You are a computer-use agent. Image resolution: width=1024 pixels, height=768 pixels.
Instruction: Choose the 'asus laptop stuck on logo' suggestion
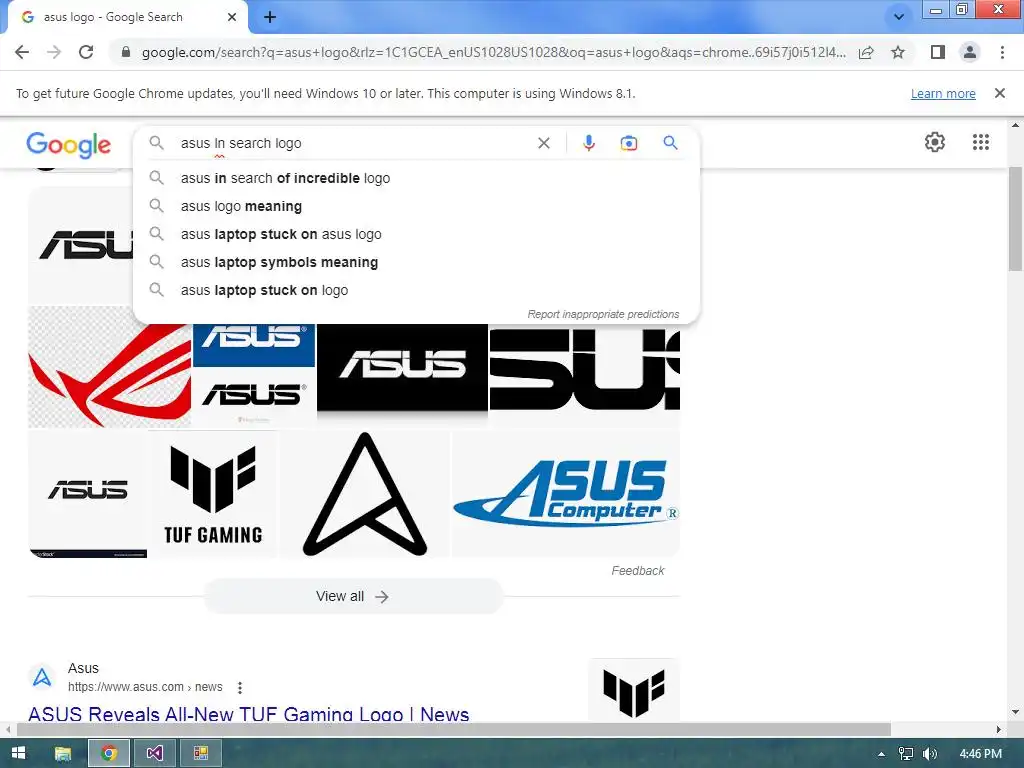pos(416,291)
